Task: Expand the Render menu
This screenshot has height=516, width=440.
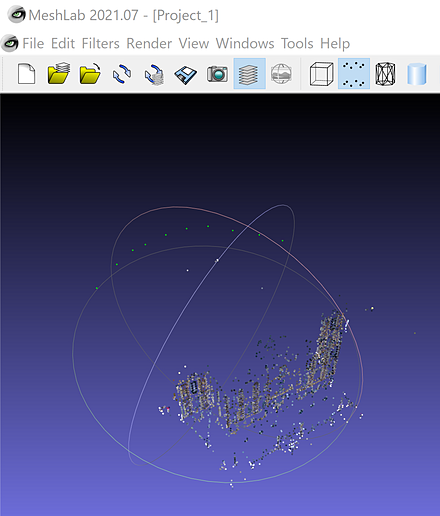Action: 149,43
